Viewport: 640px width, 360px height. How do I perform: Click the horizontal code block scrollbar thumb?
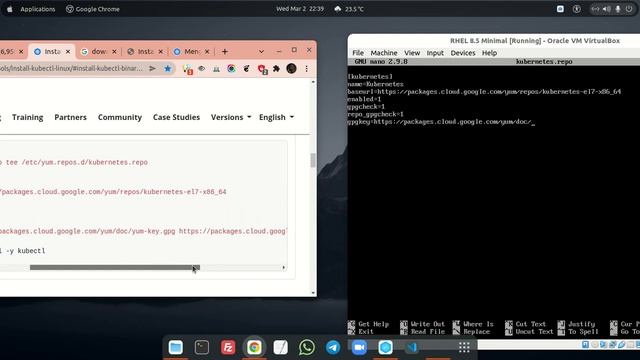pos(115,268)
